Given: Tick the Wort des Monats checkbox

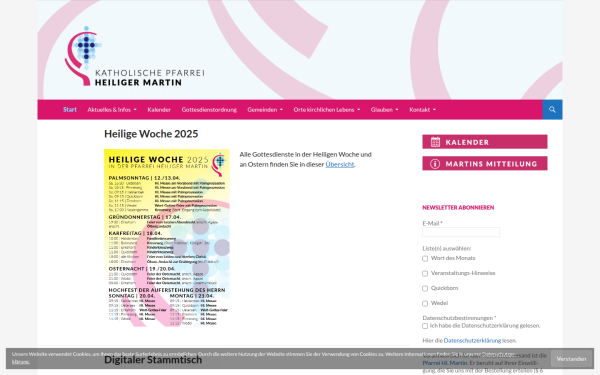Looking at the screenshot, I should click(425, 259).
